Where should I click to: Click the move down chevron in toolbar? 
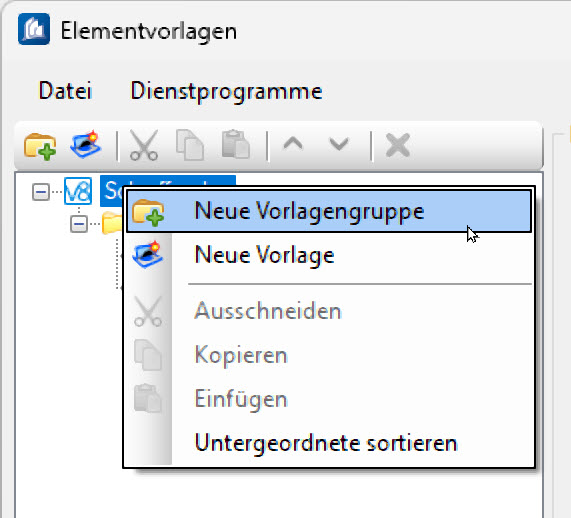339,144
